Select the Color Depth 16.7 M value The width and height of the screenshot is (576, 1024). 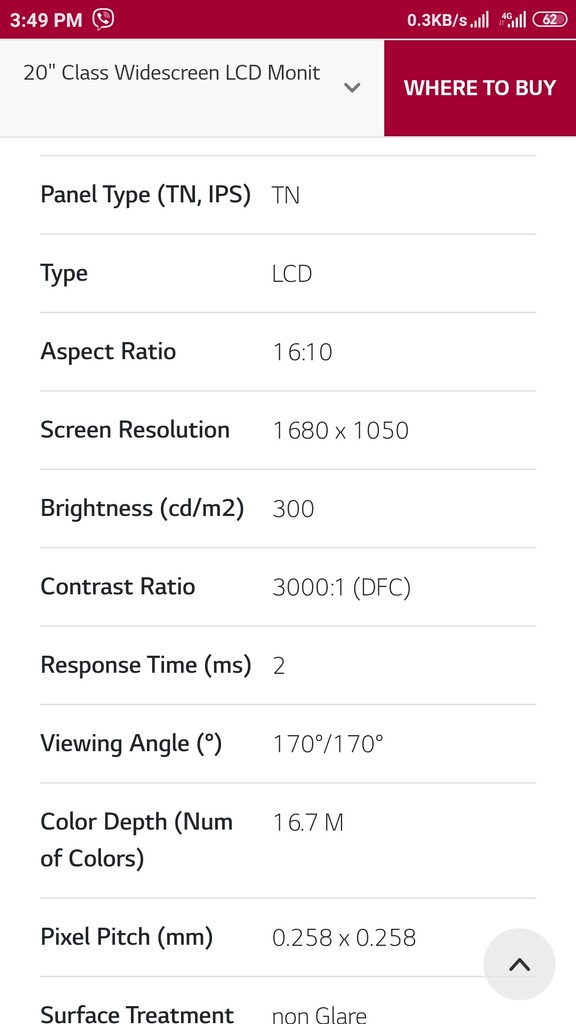click(308, 823)
